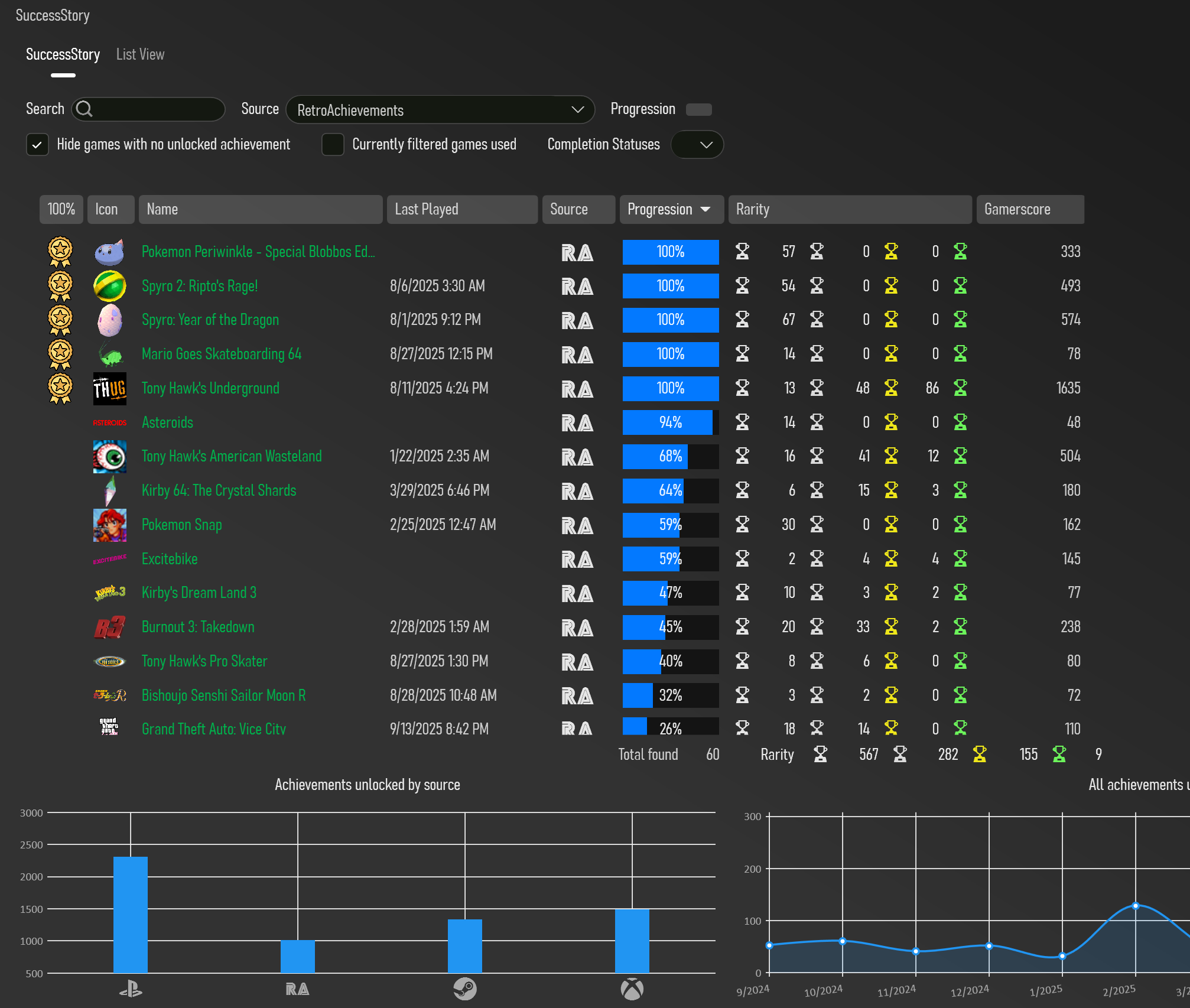Screen dimensions: 1190x1008
Task: Click the gold medal badge for Pokemon Periwinkle
Action: coord(60,252)
